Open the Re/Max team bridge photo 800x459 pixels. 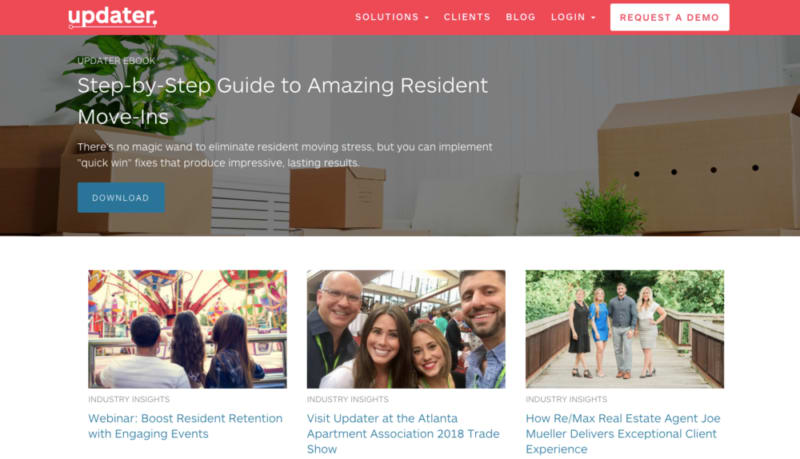(624, 329)
